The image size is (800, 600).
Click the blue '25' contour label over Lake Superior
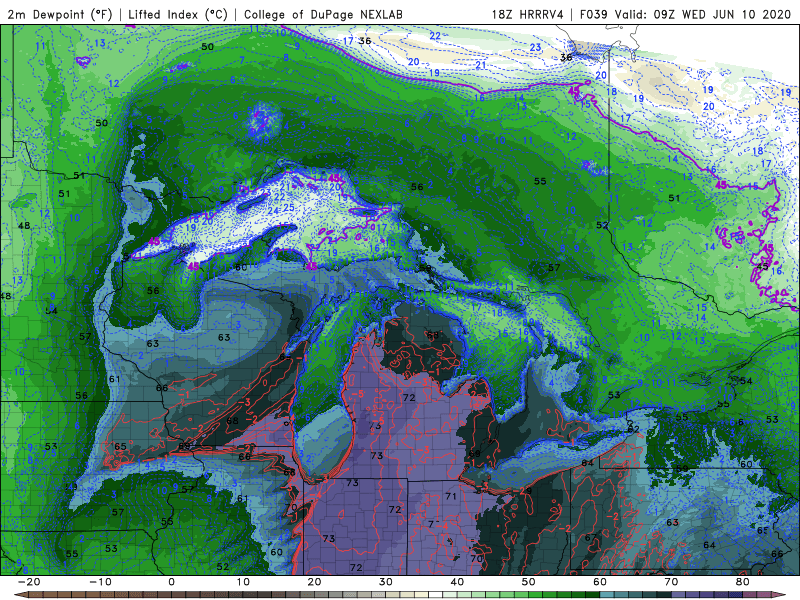[x=289, y=208]
